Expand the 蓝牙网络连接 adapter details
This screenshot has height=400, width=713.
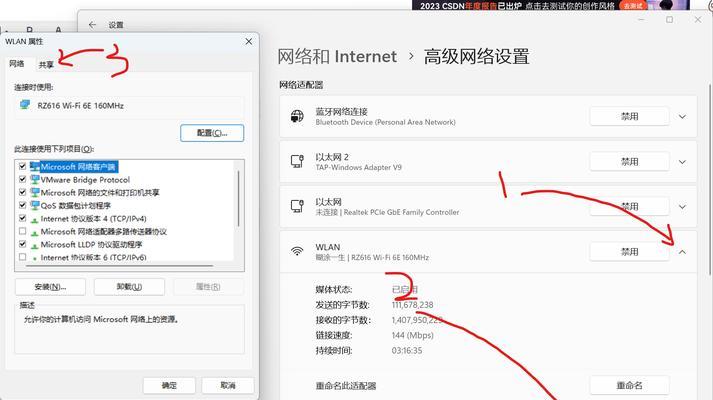(683, 117)
